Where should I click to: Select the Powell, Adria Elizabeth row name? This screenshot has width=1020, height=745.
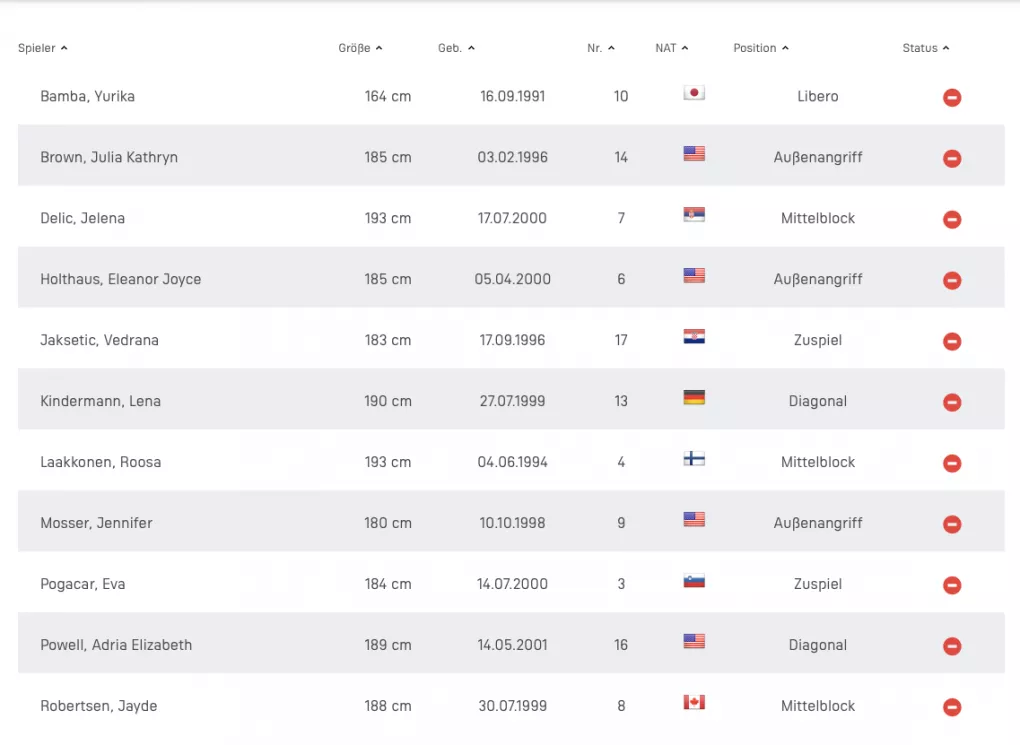pyautogui.click(x=116, y=645)
